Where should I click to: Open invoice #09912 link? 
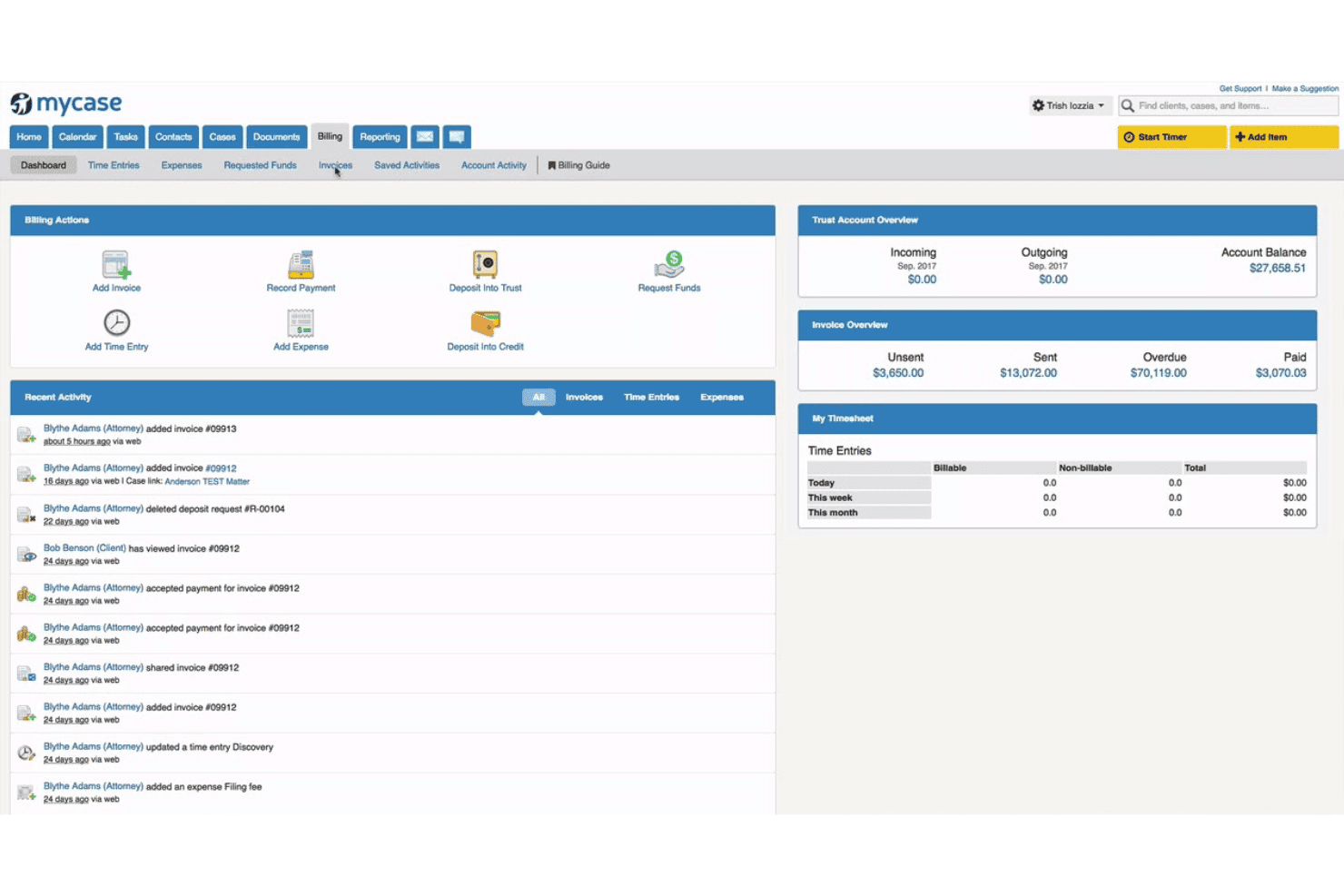(221, 468)
